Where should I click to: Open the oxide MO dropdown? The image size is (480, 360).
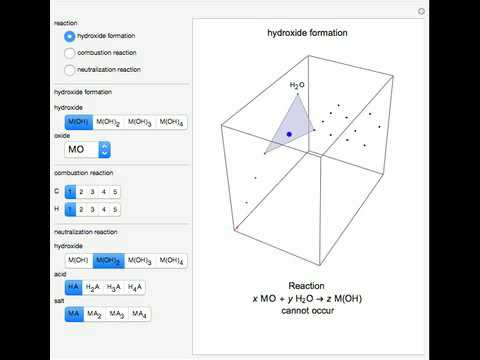click(x=87, y=150)
